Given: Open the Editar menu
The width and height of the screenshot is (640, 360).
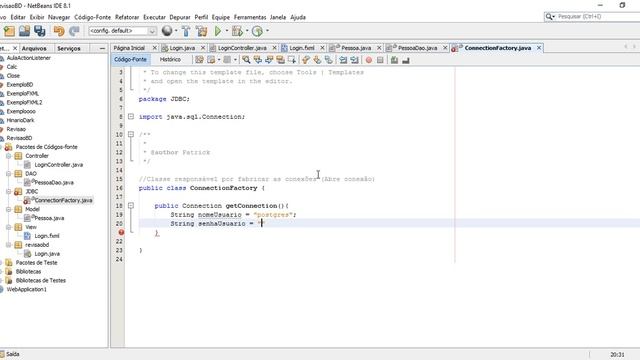Looking at the screenshot, I should (18, 17).
